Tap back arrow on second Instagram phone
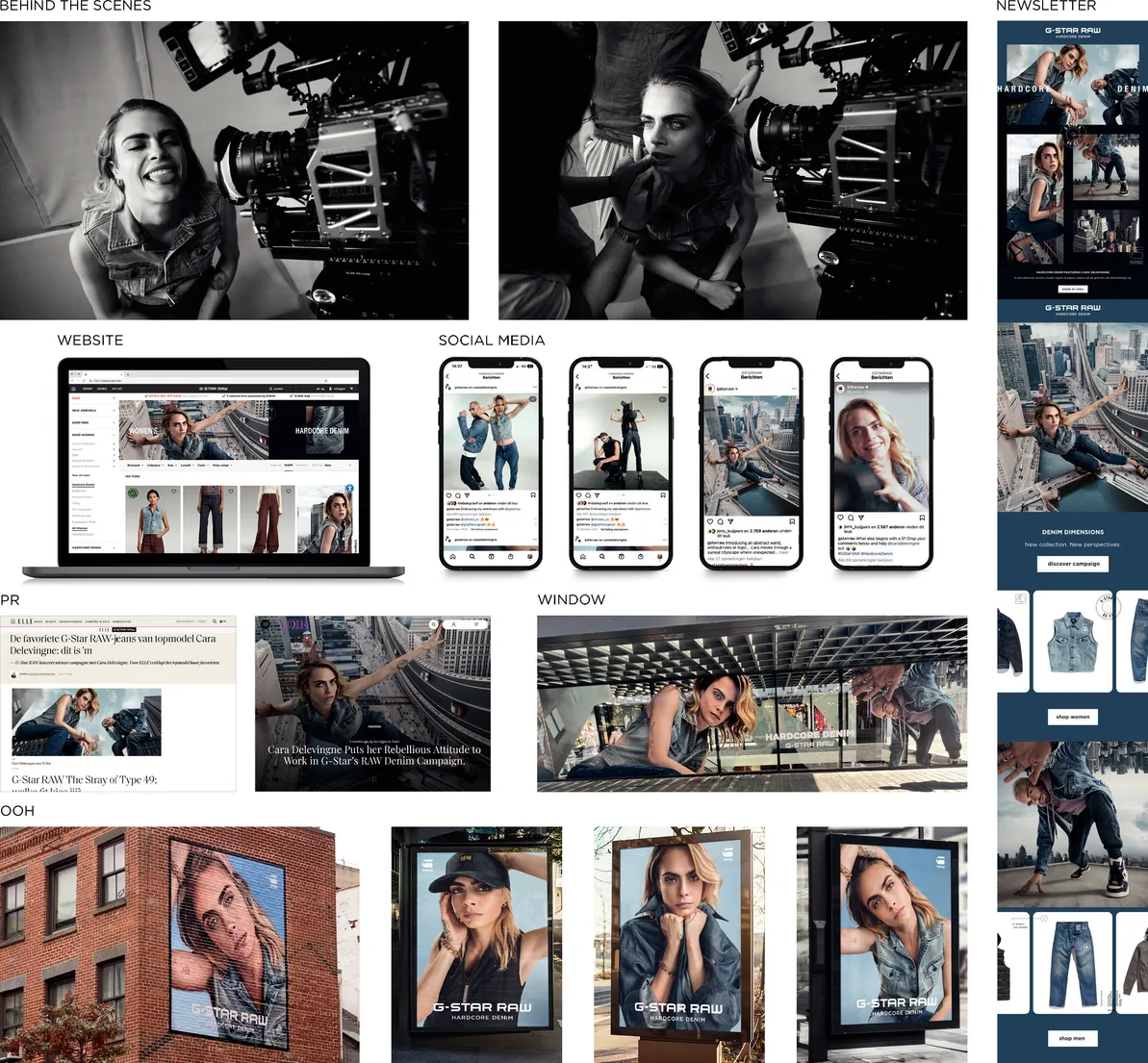The height and width of the screenshot is (1063, 1148). click(x=577, y=376)
